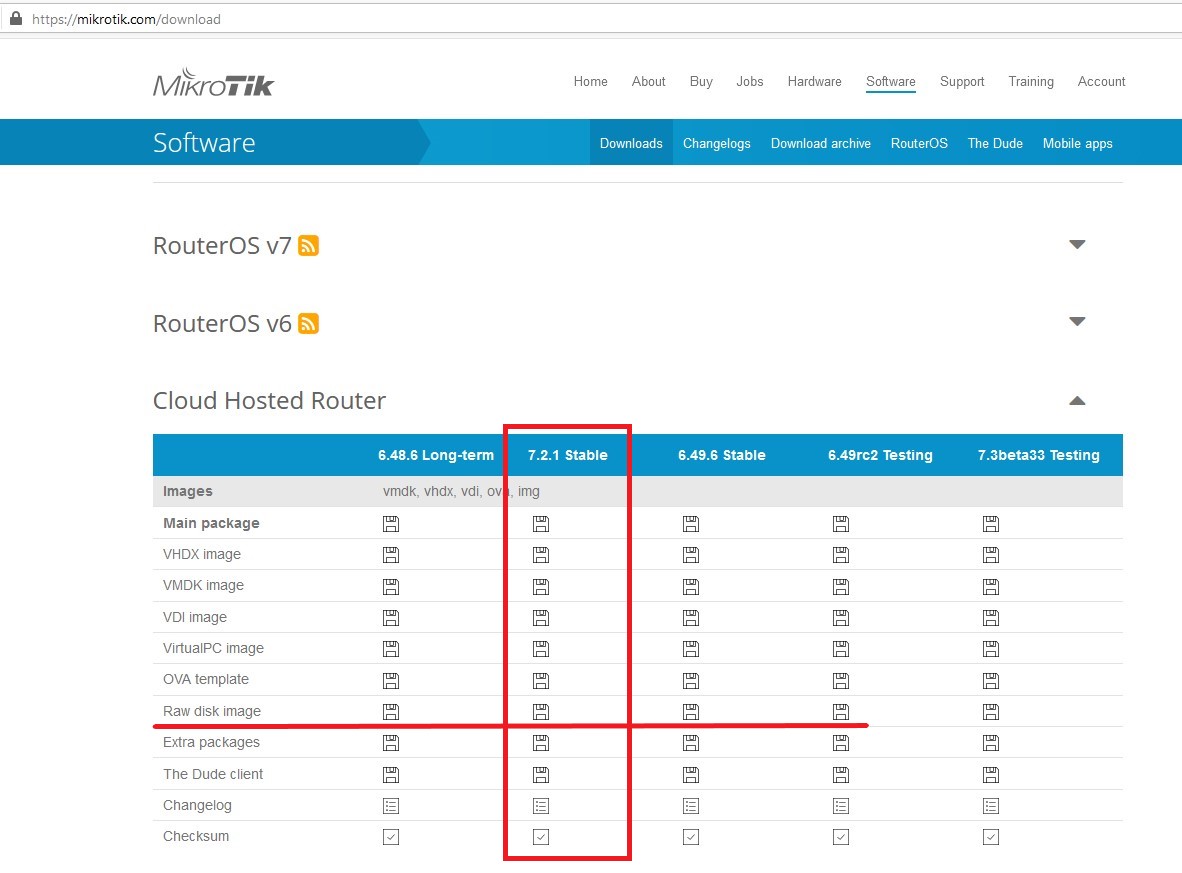Open the RouterOS v6 RSS feed
This screenshot has height=873, width=1182.
tap(309, 323)
